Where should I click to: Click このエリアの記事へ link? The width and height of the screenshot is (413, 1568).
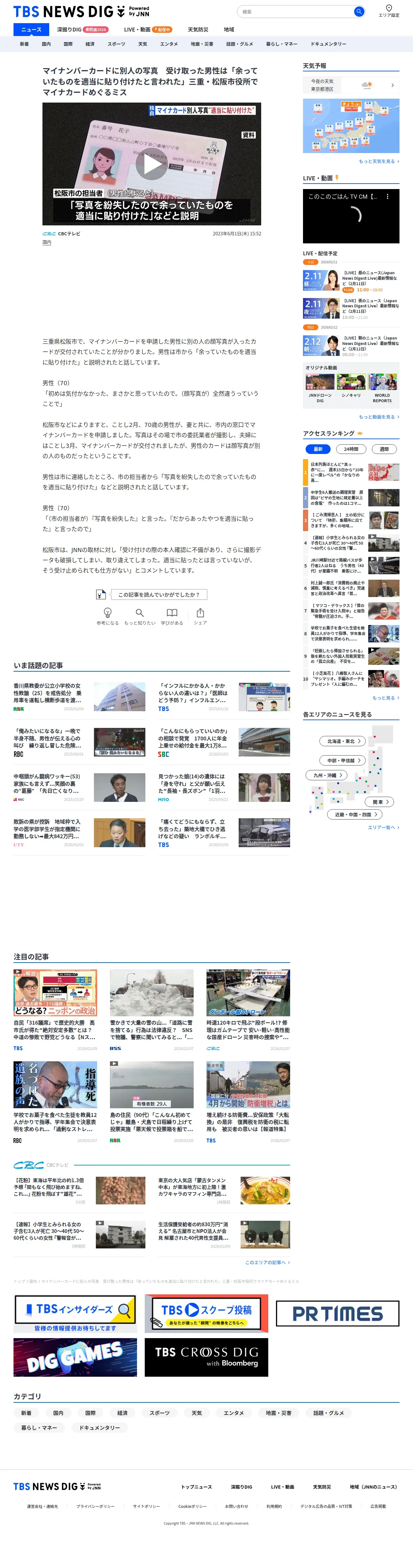tap(267, 1263)
